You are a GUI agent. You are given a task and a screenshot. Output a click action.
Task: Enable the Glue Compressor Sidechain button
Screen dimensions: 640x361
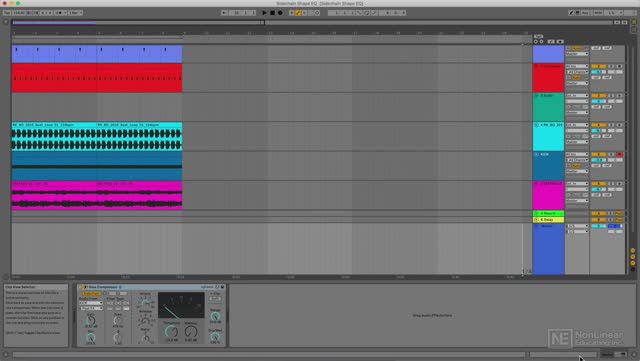click(x=91, y=294)
